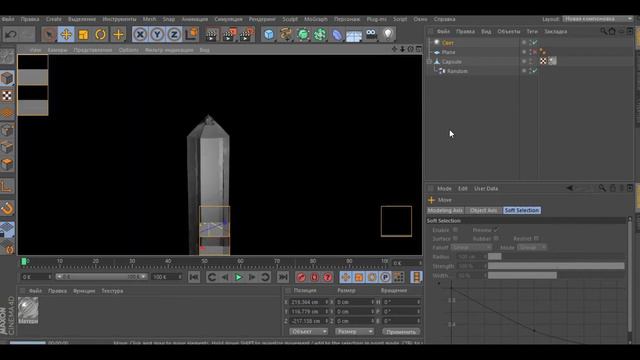Select the Capsule object in tree
Viewport: 640px width, 360px height.
point(452,62)
